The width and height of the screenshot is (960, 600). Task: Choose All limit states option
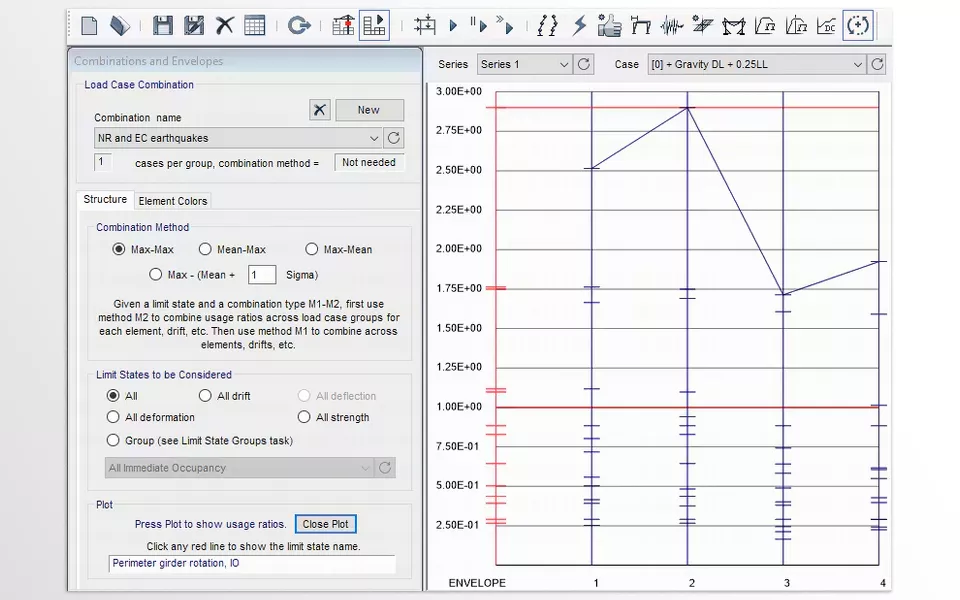click(113, 396)
